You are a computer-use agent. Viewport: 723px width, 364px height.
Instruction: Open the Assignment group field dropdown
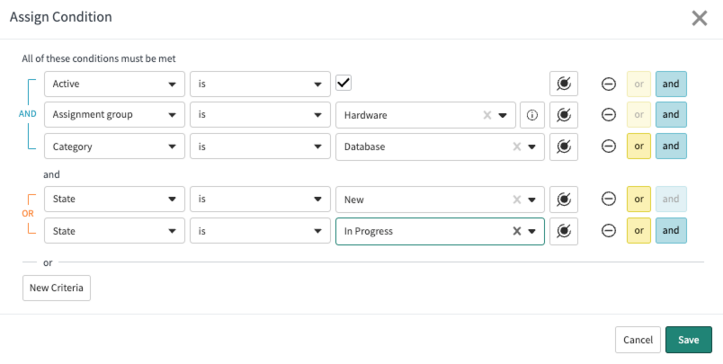114,115
